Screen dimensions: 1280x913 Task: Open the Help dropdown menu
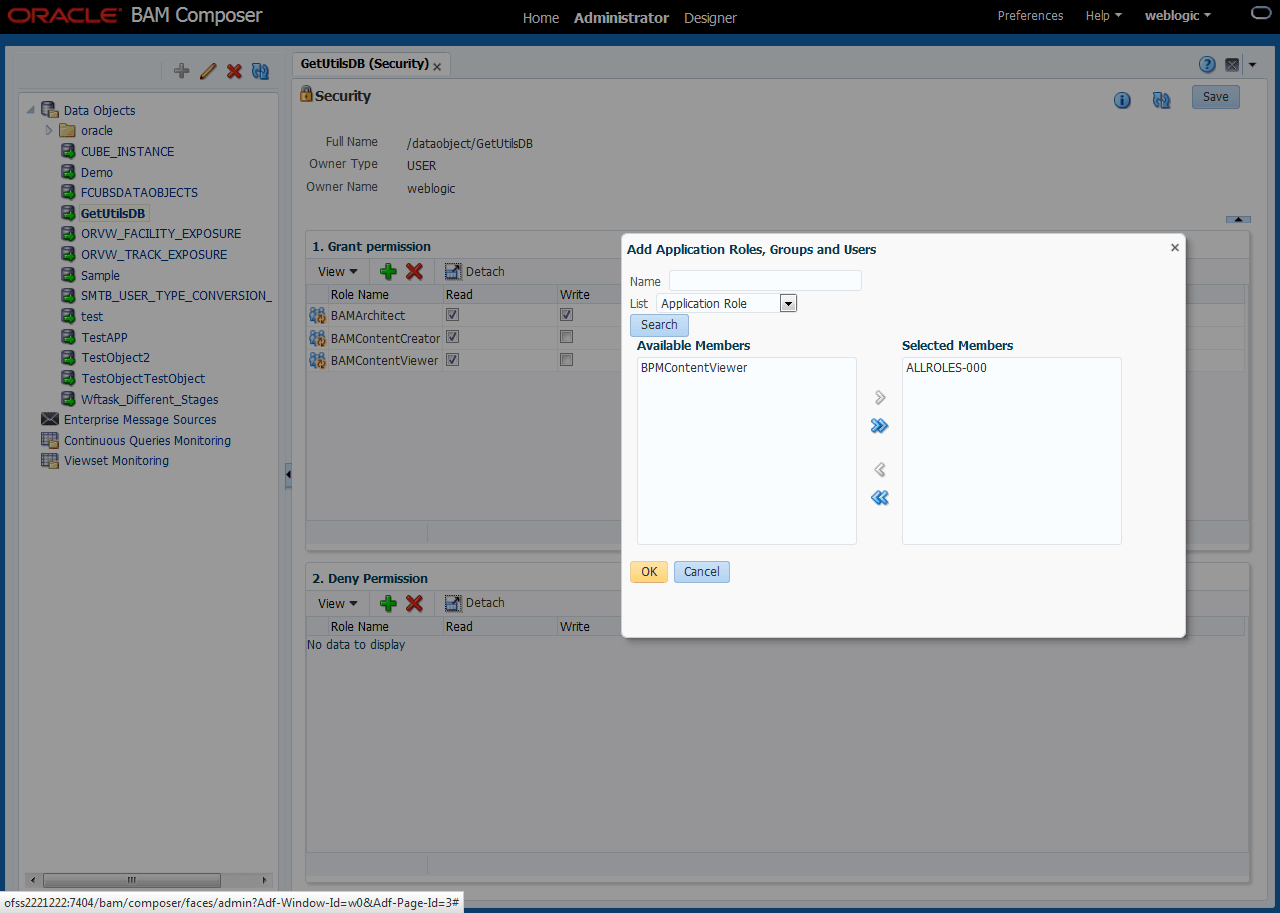tap(1104, 16)
